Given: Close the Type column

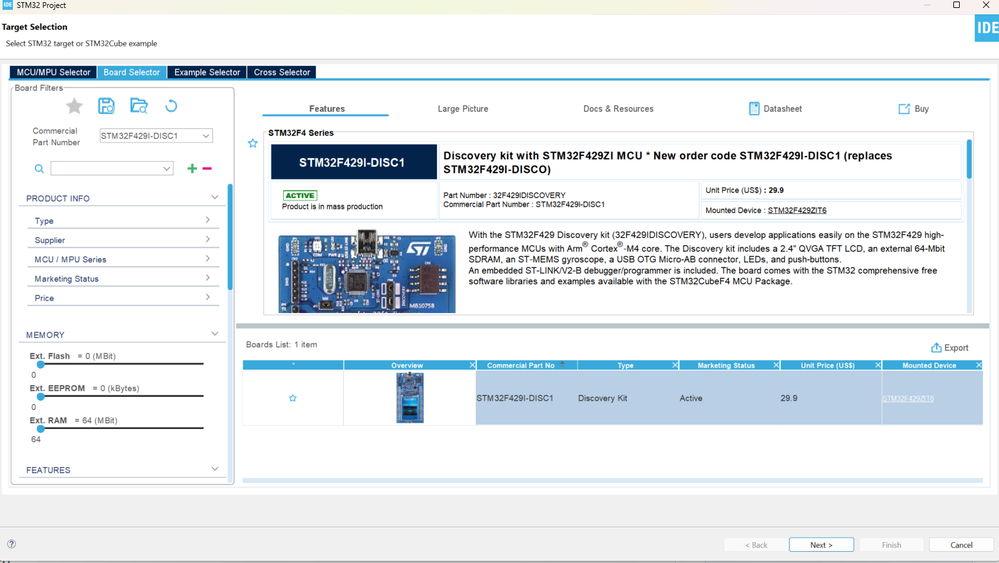Looking at the screenshot, I should click(x=675, y=365).
